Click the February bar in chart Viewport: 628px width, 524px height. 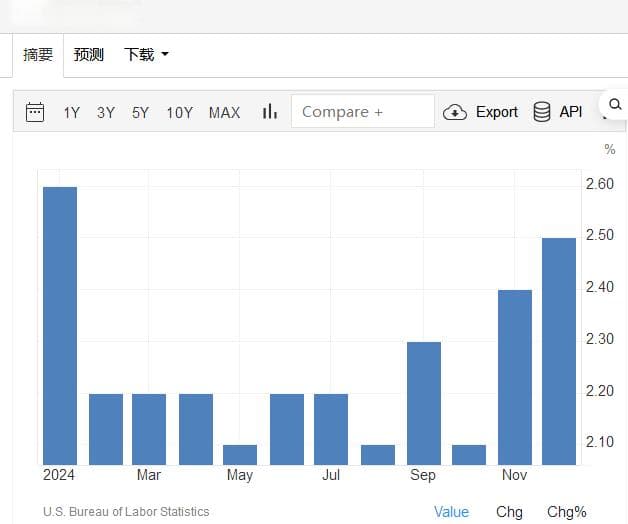[106, 429]
